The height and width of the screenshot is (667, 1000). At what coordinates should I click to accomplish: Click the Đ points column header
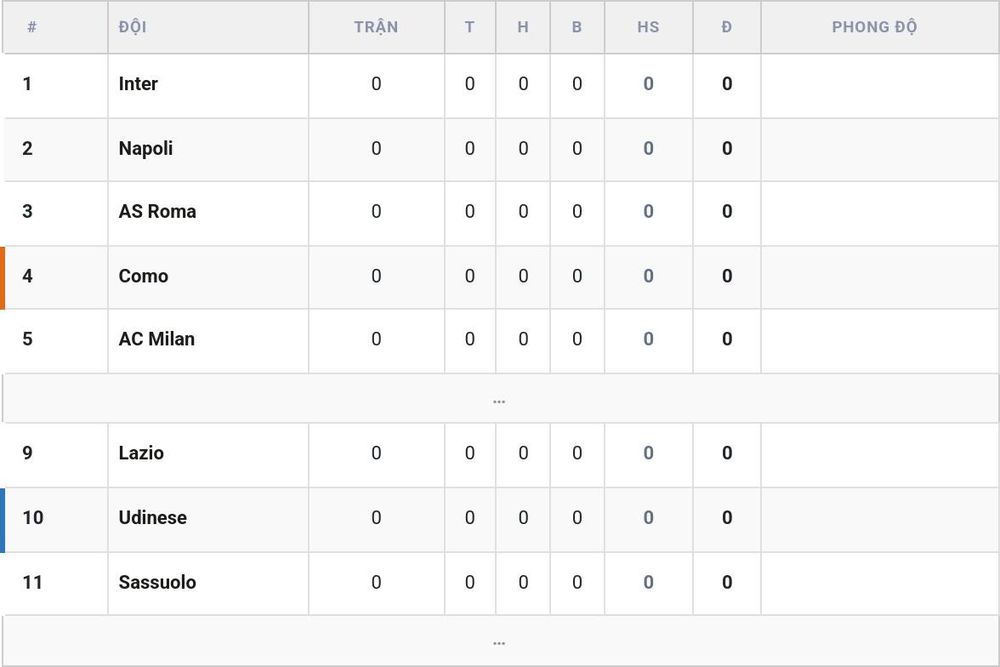pyautogui.click(x=726, y=27)
